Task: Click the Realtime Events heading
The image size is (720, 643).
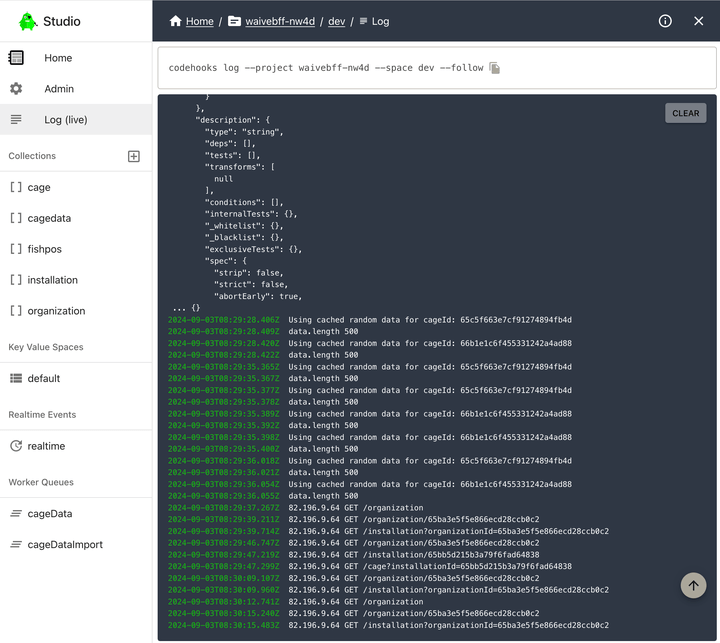Action: coord(42,414)
